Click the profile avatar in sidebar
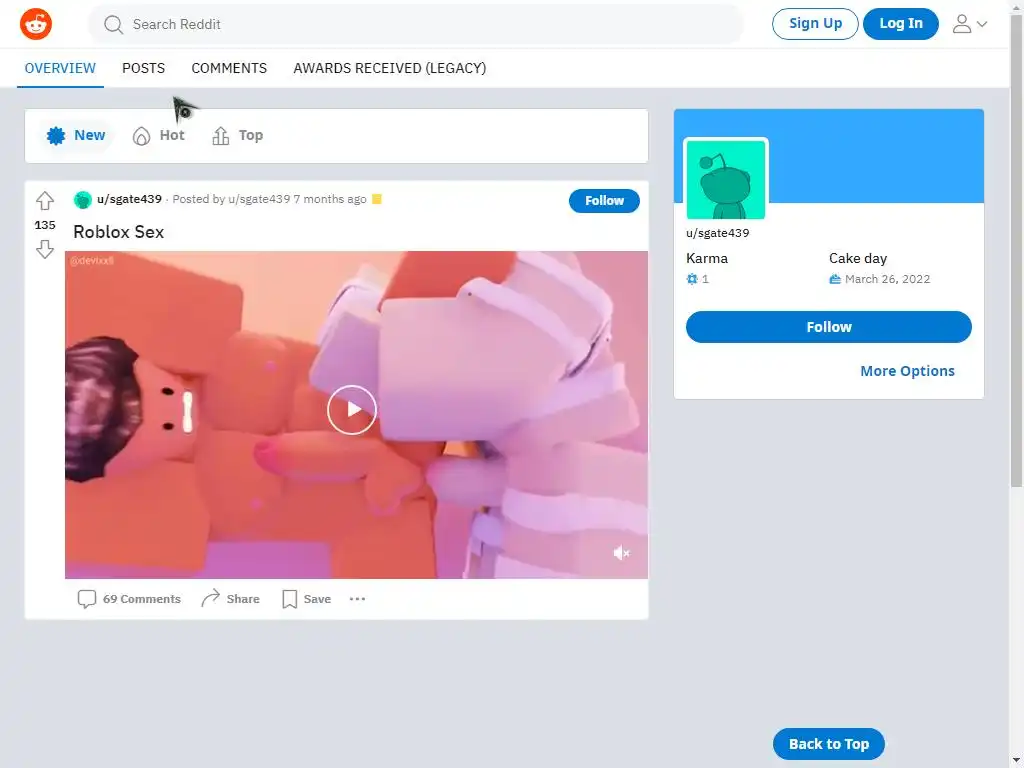The image size is (1024, 768). 726,180
